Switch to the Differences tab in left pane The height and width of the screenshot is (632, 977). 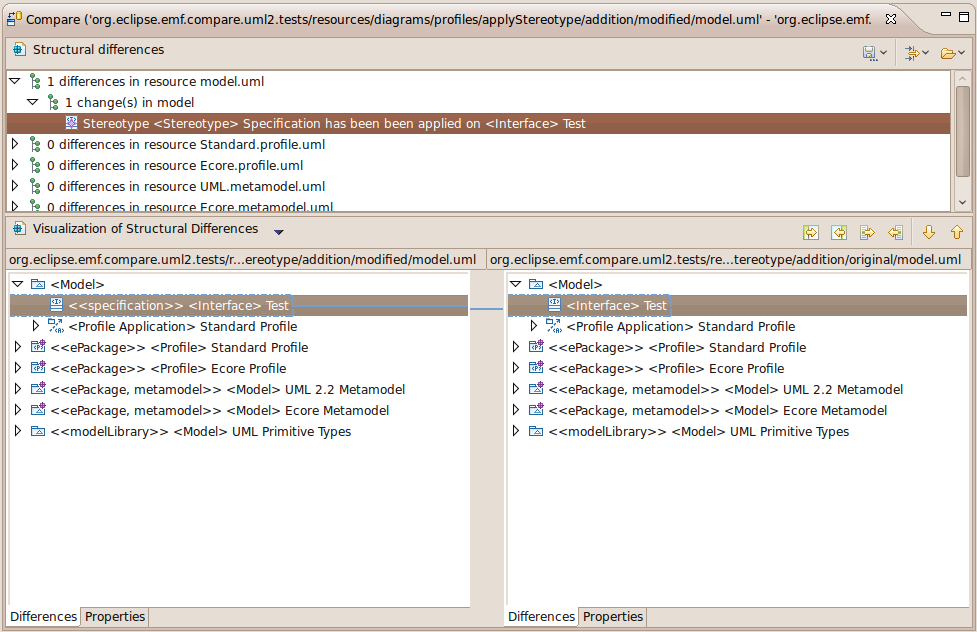point(44,616)
